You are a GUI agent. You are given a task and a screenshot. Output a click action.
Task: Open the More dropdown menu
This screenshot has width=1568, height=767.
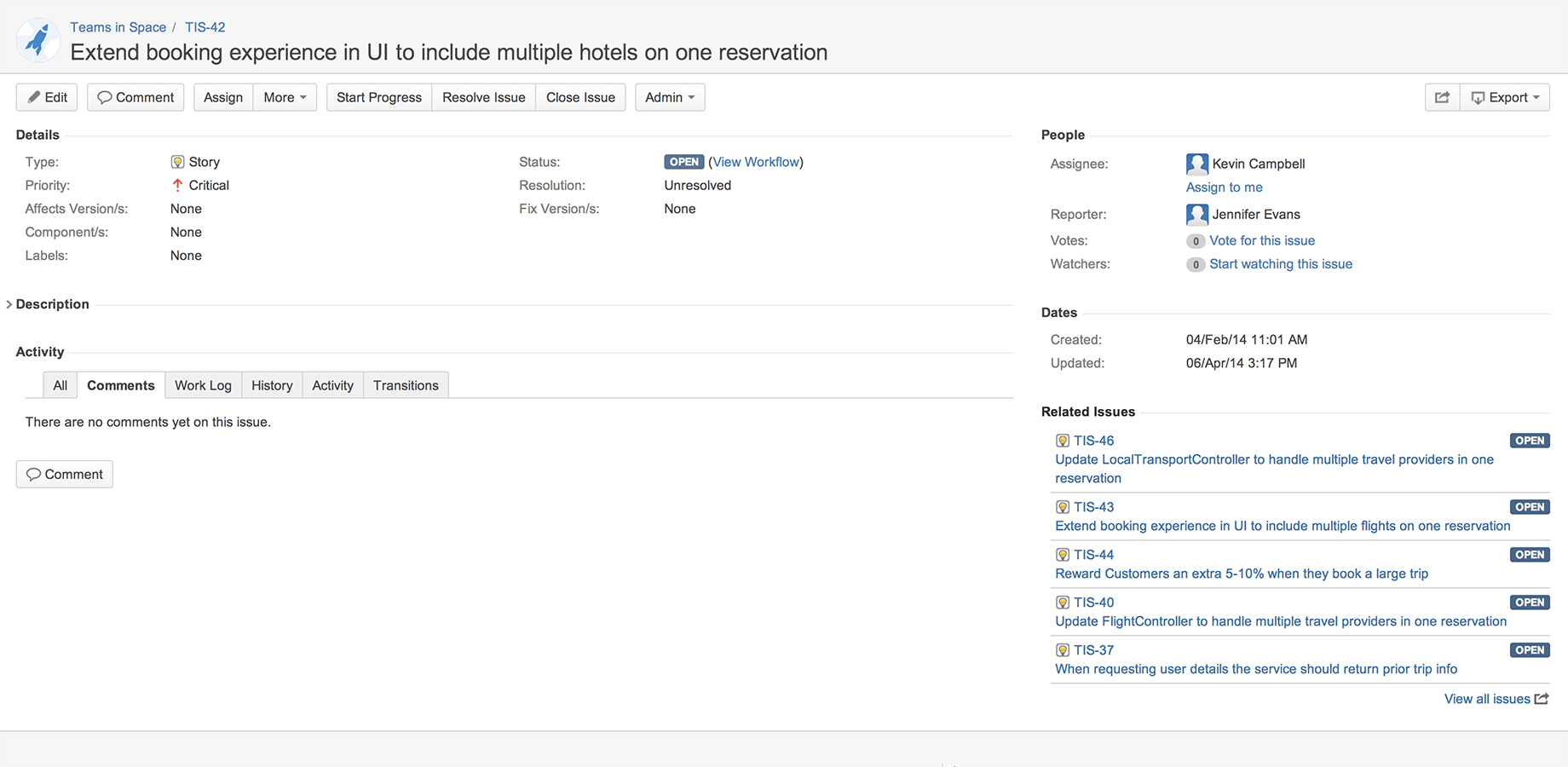tap(285, 97)
